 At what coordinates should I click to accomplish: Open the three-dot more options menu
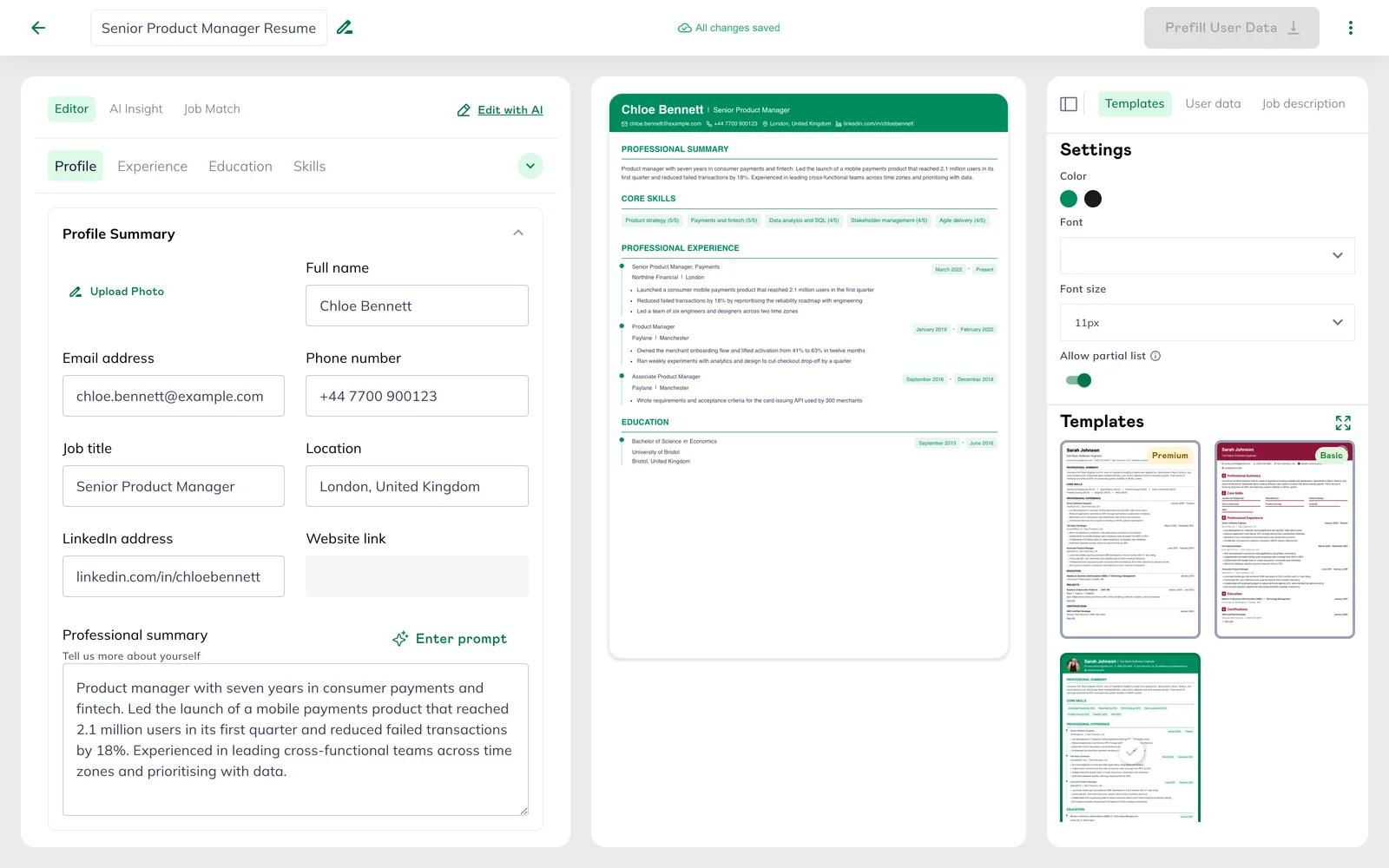pyautogui.click(x=1350, y=28)
